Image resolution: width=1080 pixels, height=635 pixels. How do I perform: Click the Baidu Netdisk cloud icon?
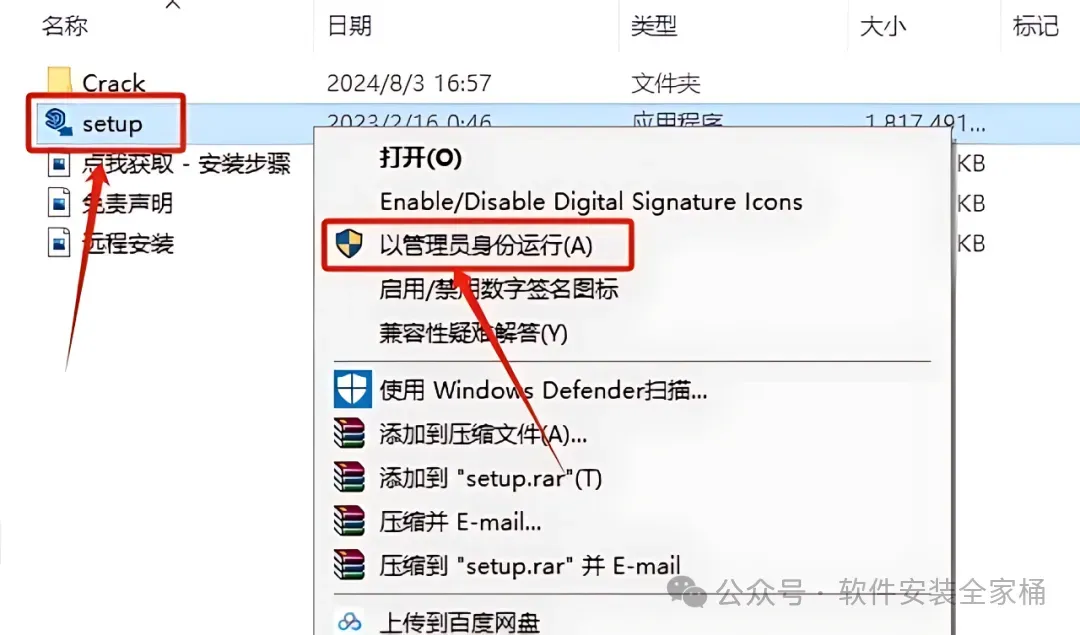coord(349,621)
